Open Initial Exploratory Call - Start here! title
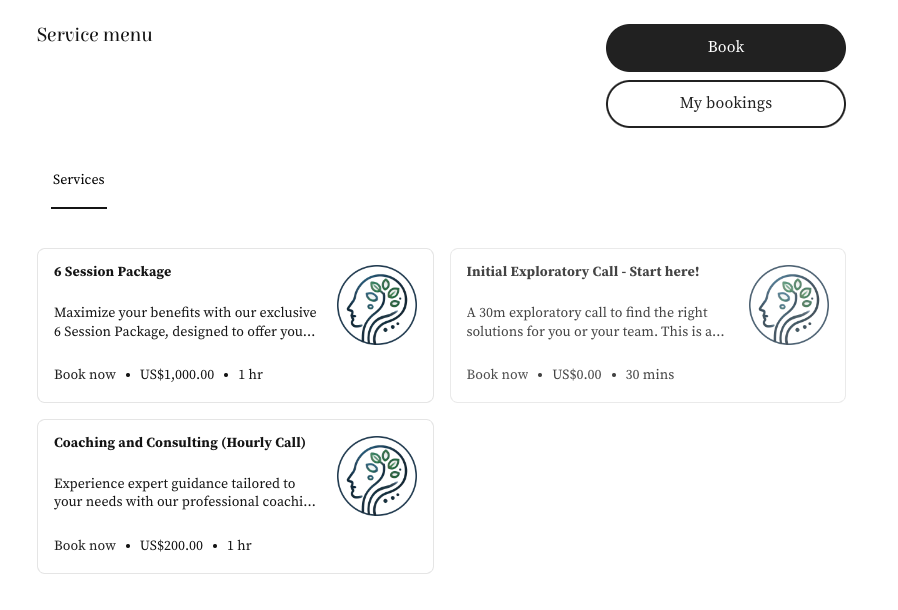This screenshot has width=898, height=610. pyautogui.click(x=582, y=271)
